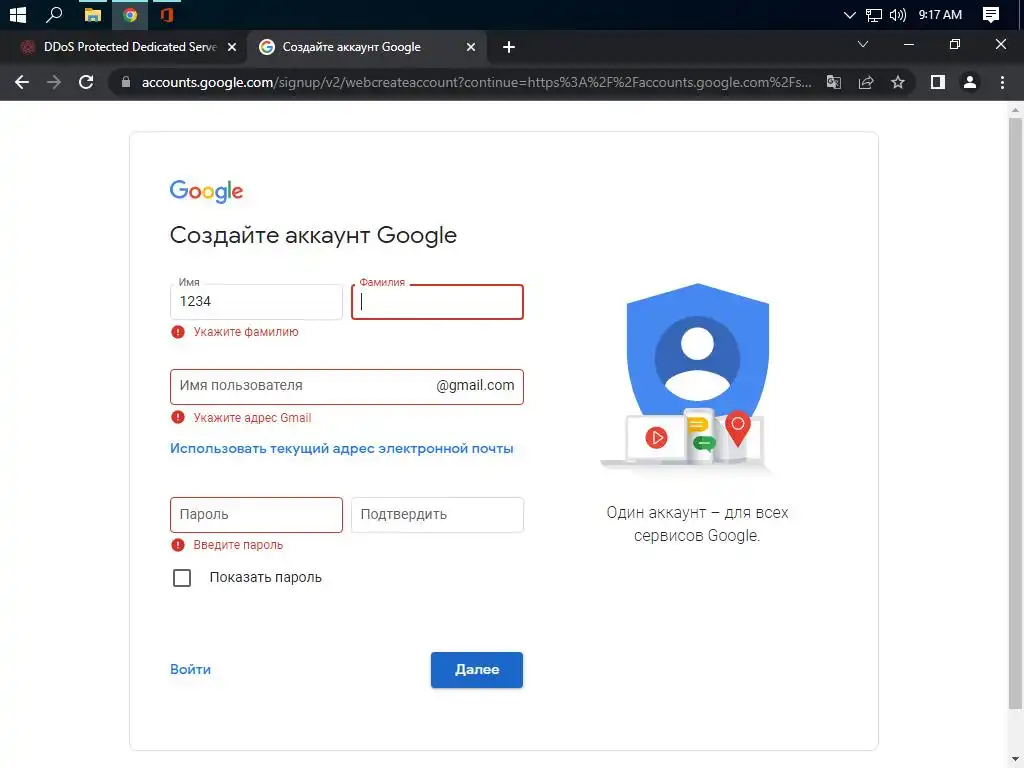Open the Windows Start menu

[x=18, y=14]
